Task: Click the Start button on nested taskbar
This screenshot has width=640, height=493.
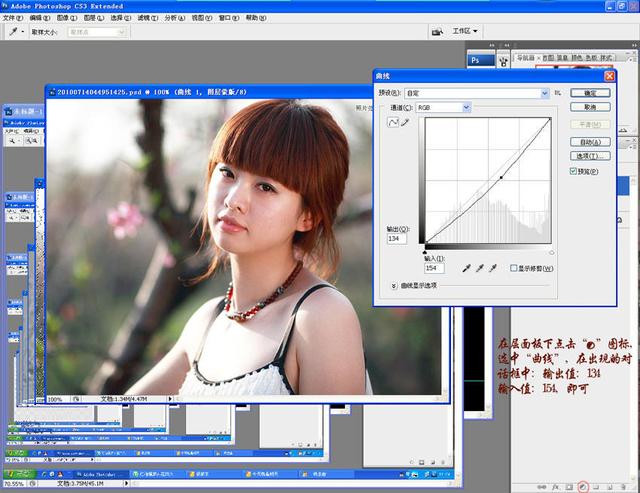Action: tap(19, 474)
